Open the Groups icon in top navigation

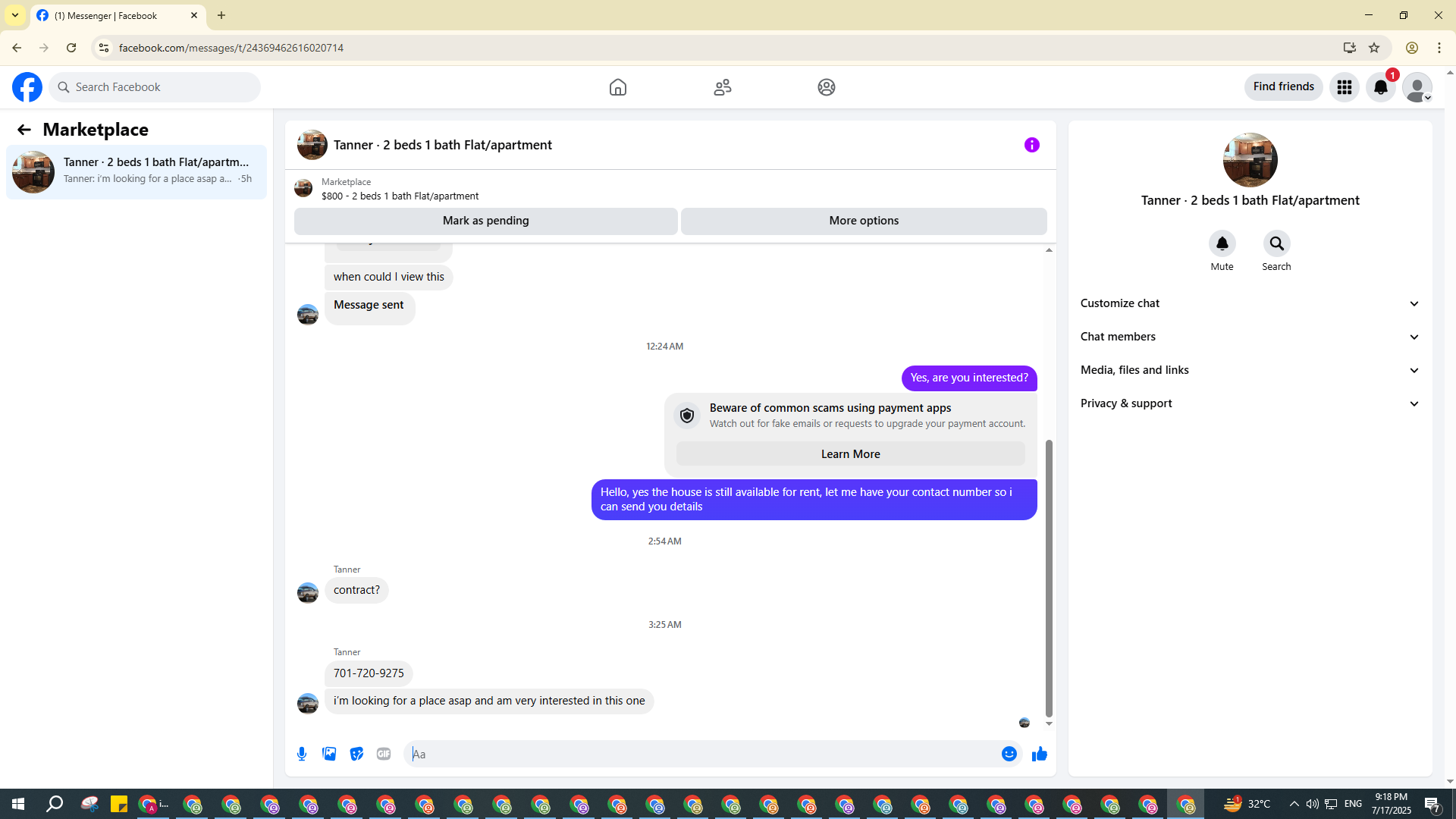point(827,87)
